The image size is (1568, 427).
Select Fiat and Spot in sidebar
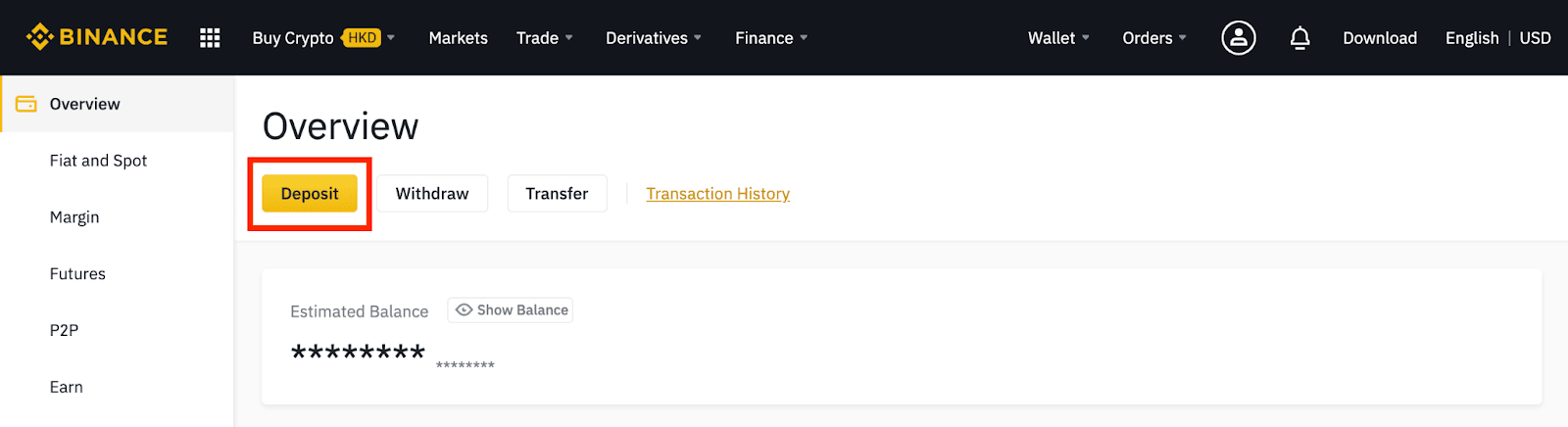(98, 161)
